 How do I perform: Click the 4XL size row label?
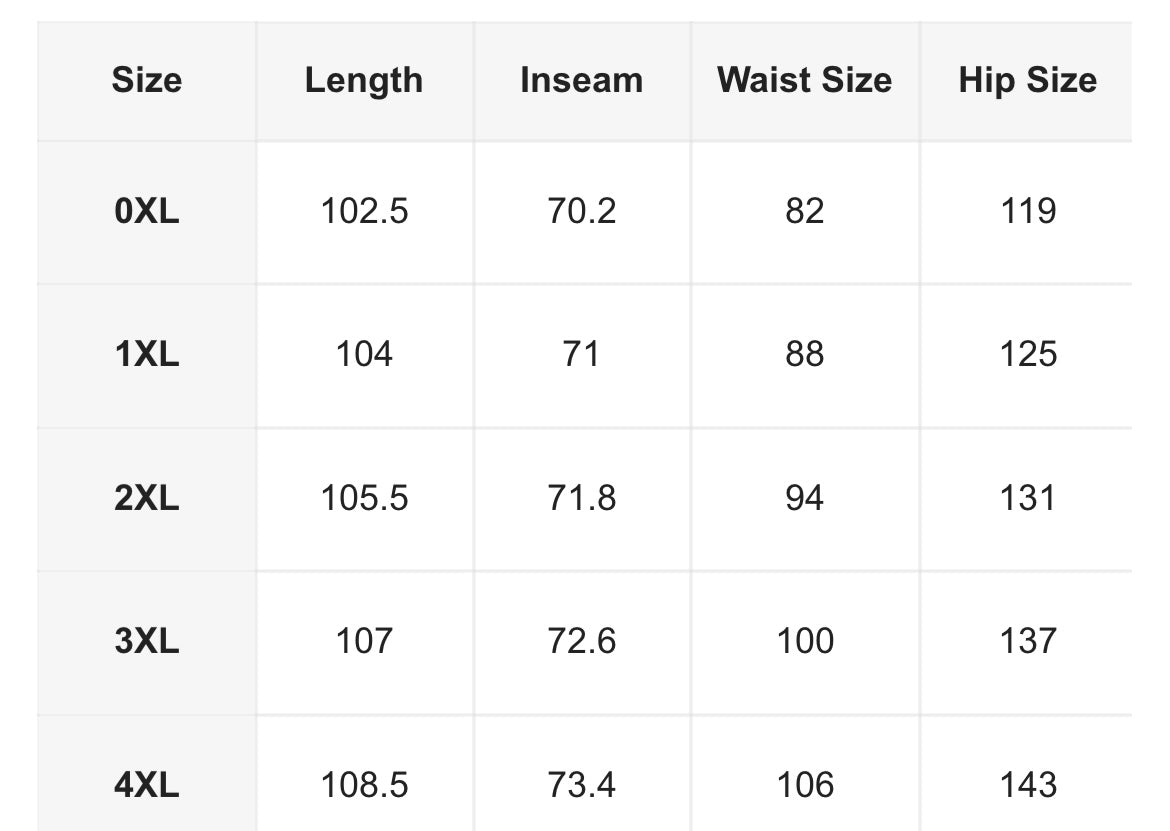(x=147, y=785)
